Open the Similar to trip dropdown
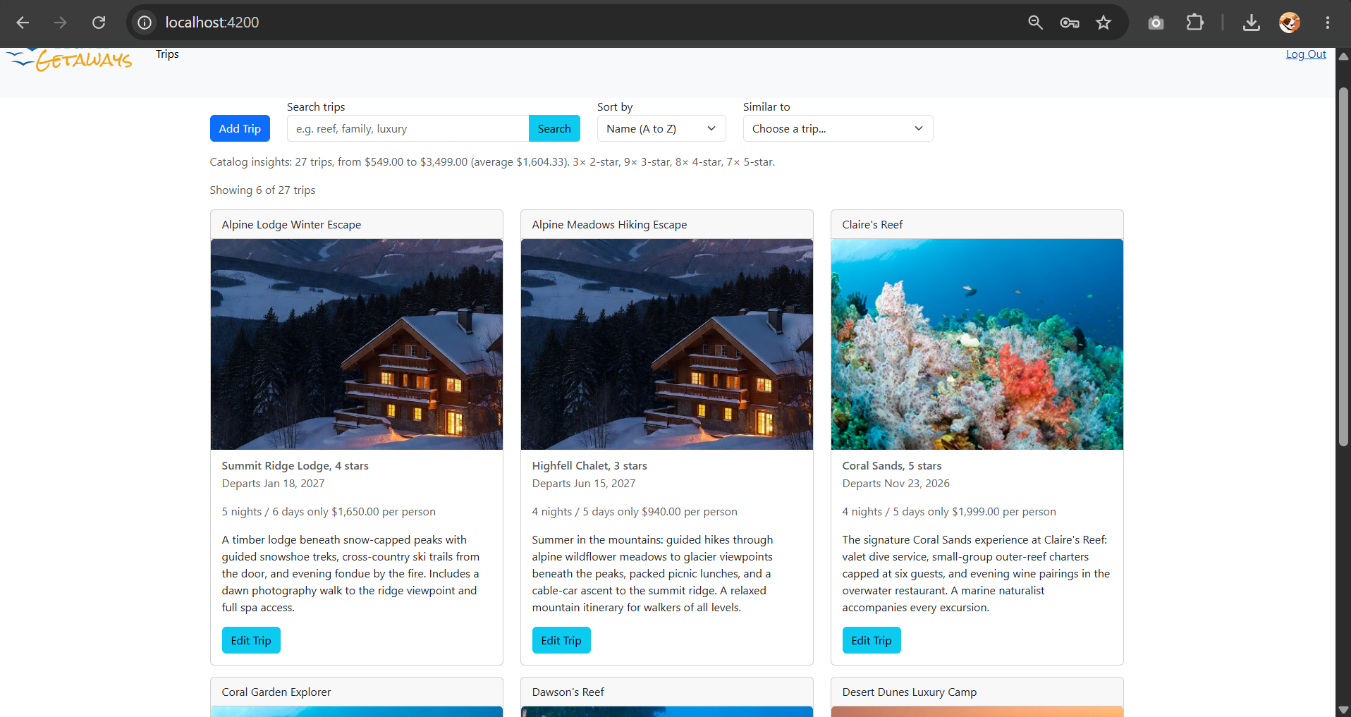 [x=838, y=128]
